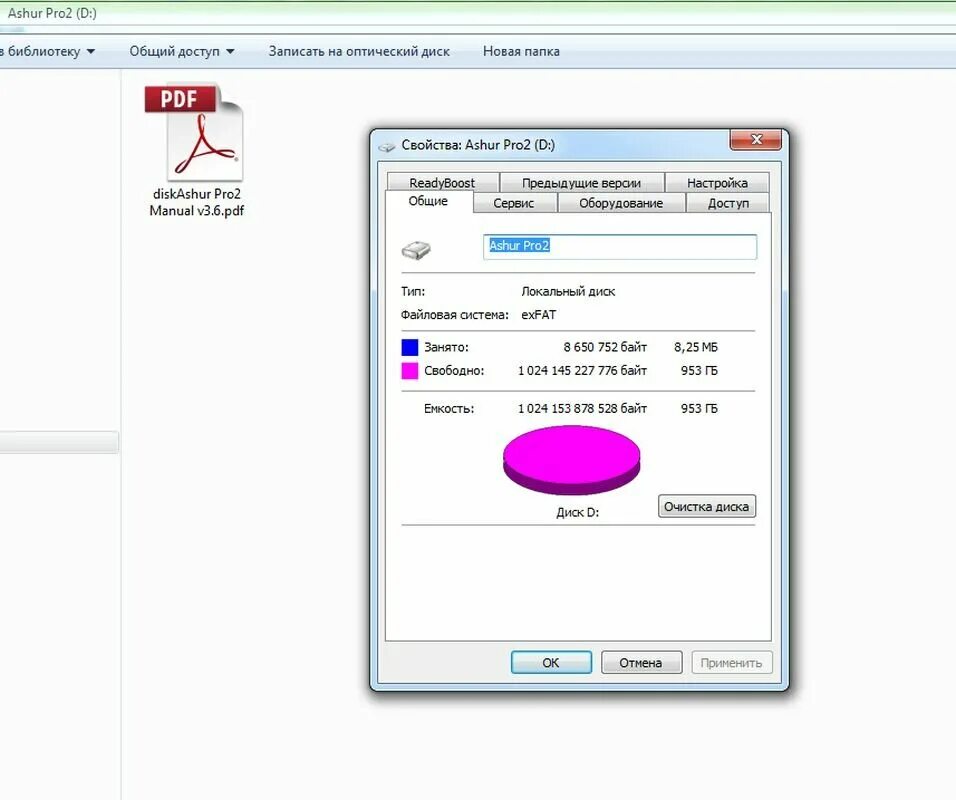The image size is (956, 800).
Task: Click the Емкость label
Action: [x=449, y=409]
